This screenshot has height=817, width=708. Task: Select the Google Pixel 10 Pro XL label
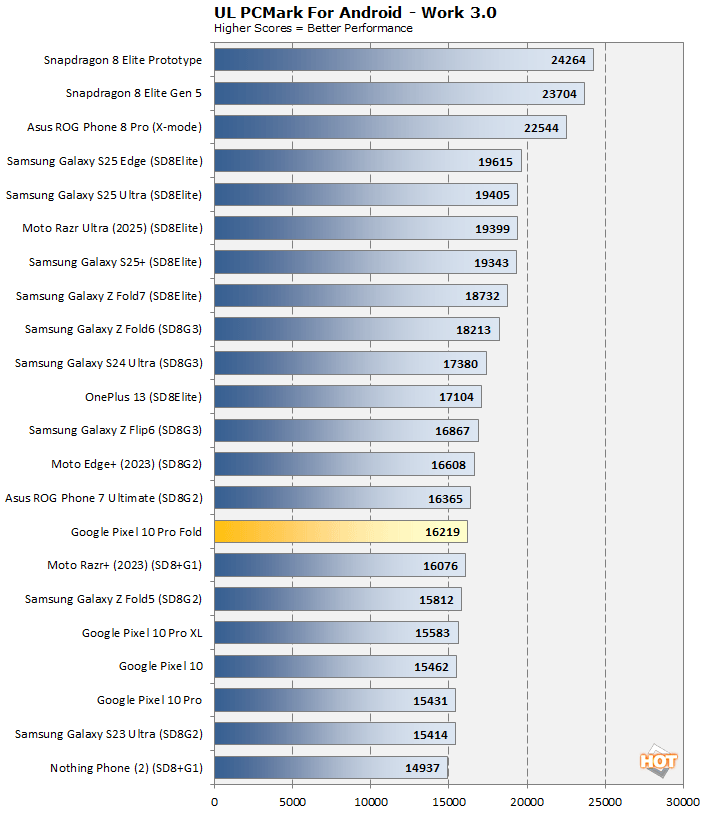coord(142,633)
